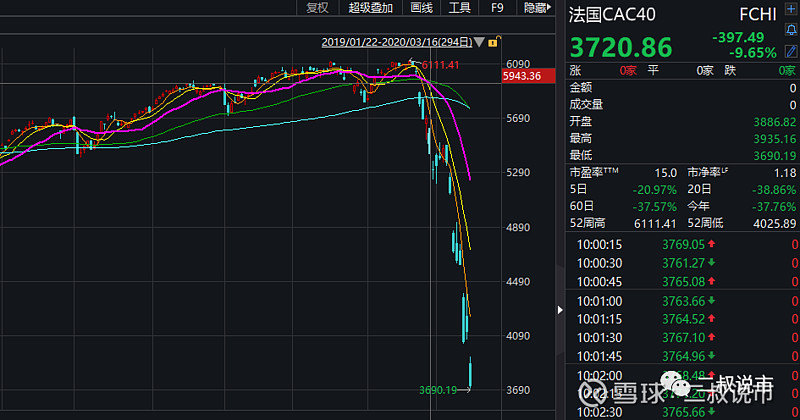The height and width of the screenshot is (420, 800).
Task: Toggle the 隐藏 hide panel button
Action: pos(535,8)
